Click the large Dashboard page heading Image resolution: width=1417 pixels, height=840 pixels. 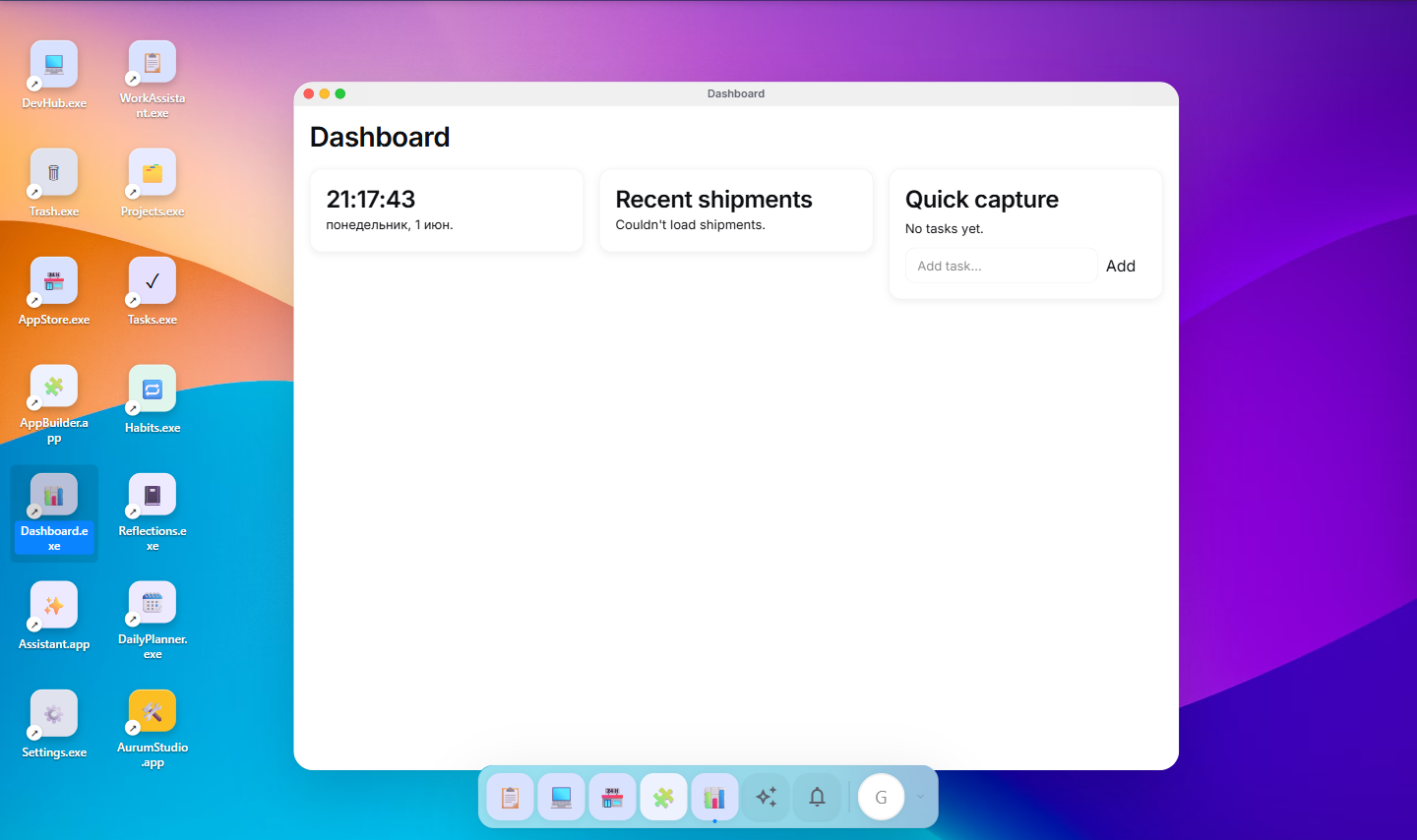380,137
